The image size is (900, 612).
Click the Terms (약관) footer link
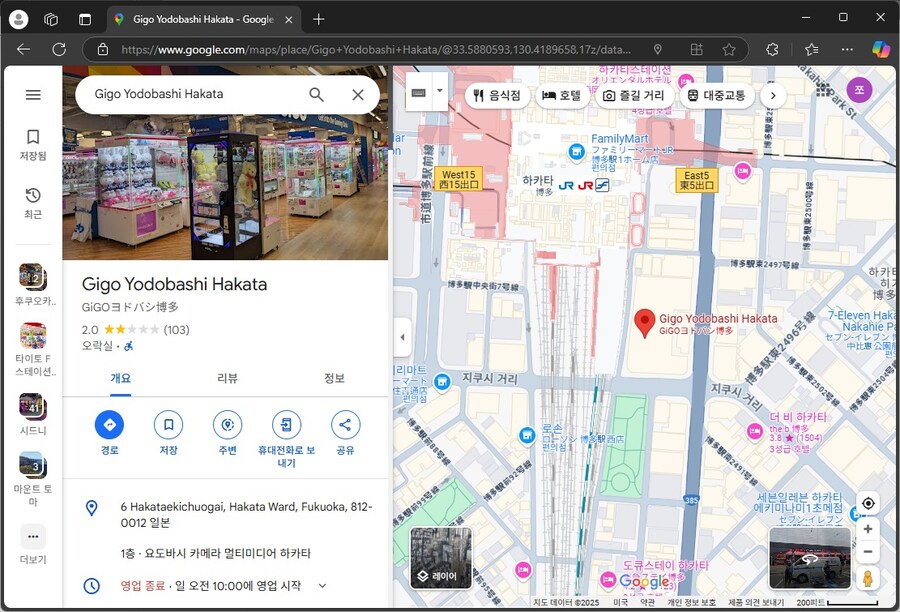pos(647,602)
